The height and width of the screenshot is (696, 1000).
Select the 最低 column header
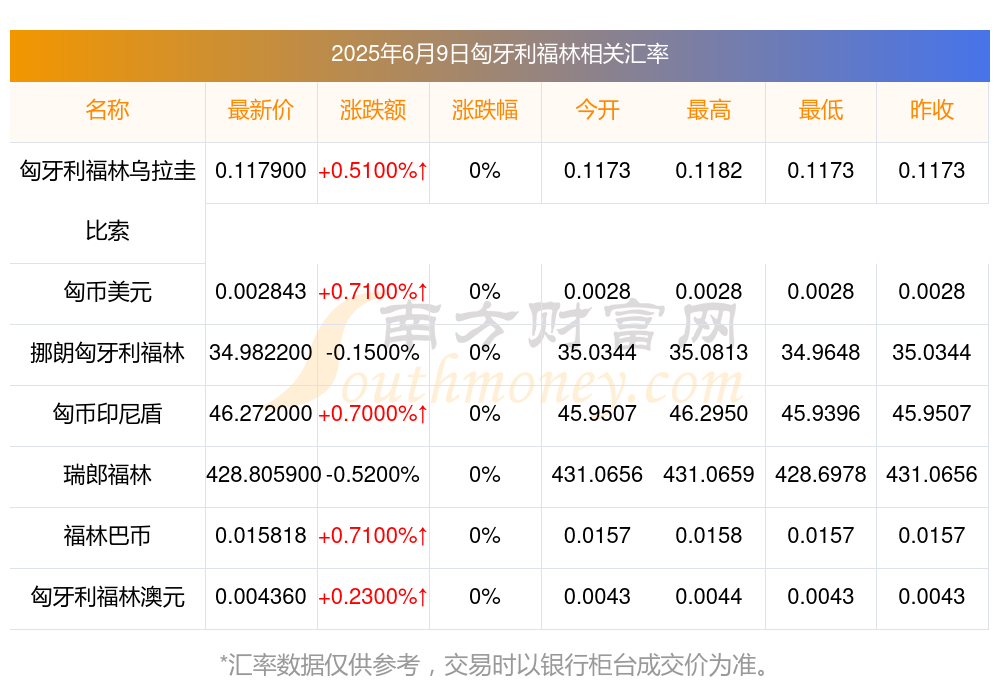pos(821,110)
